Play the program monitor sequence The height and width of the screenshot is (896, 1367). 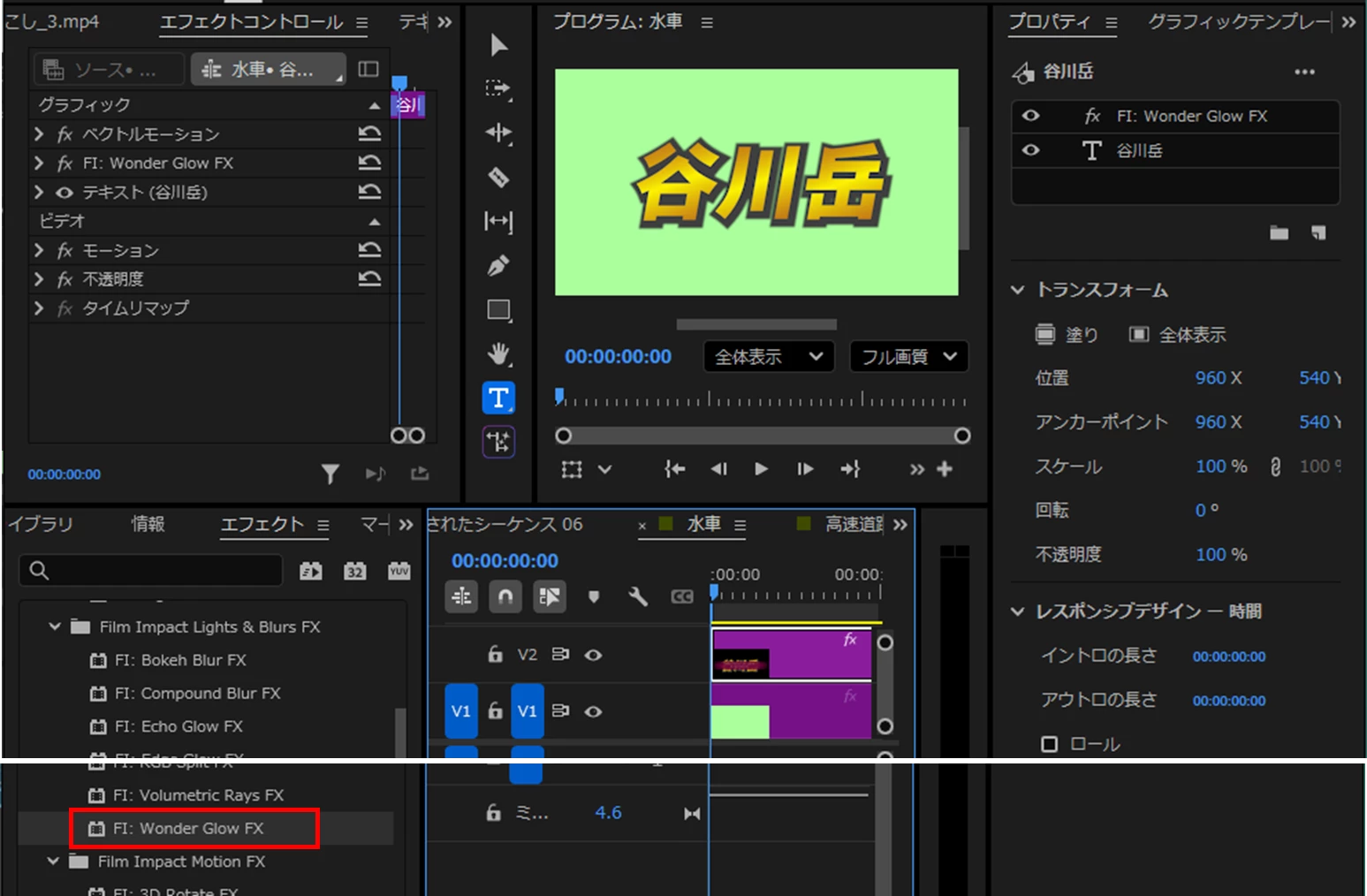click(x=762, y=469)
